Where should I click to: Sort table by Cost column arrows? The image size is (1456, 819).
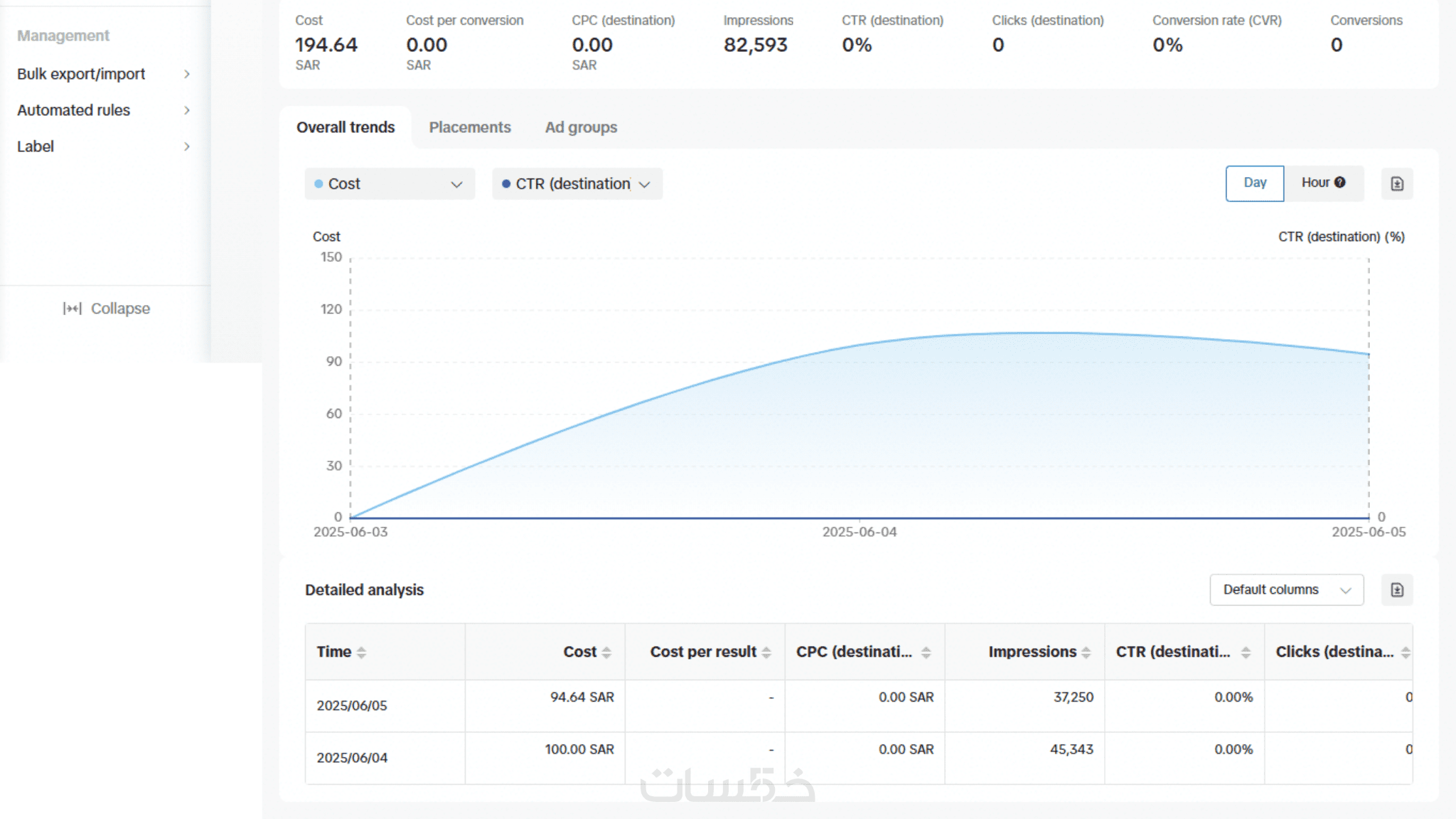pyautogui.click(x=606, y=653)
